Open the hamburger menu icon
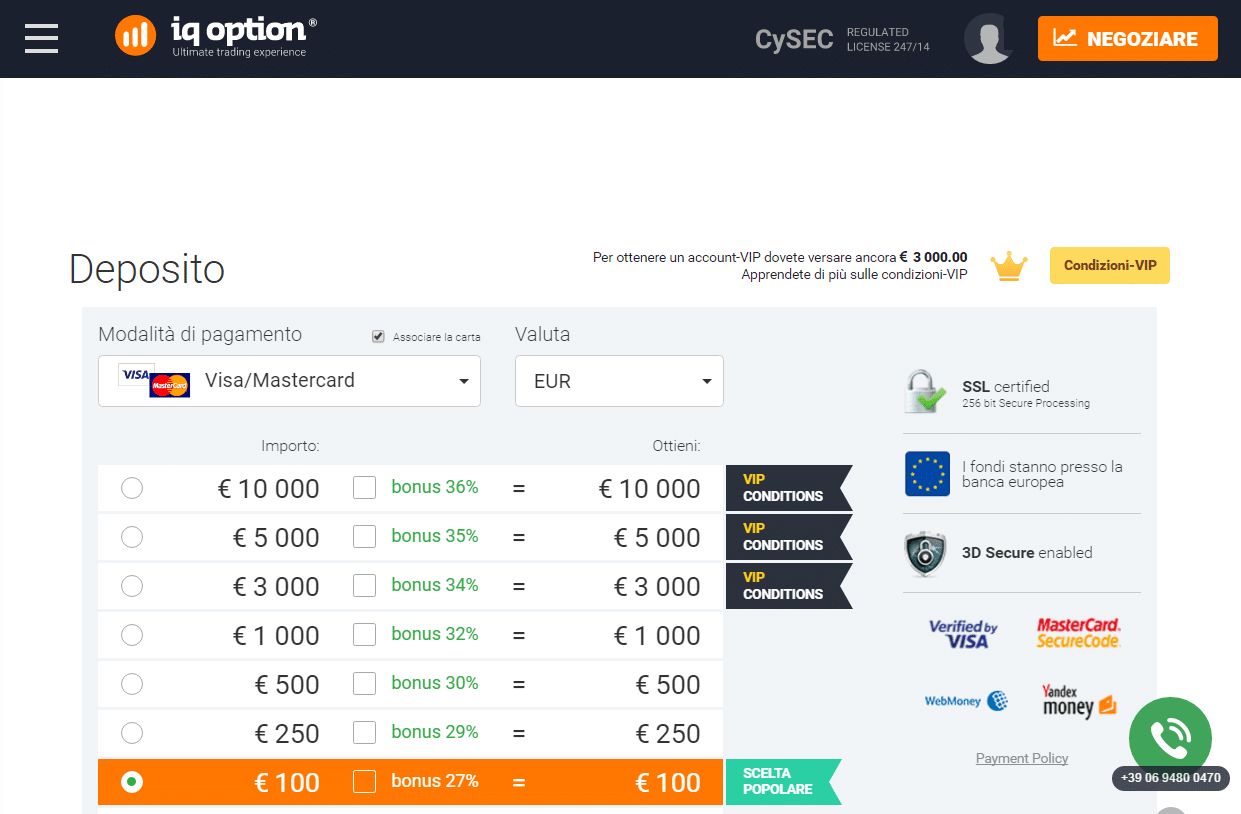Image resolution: width=1241 pixels, height=814 pixels. click(42, 38)
